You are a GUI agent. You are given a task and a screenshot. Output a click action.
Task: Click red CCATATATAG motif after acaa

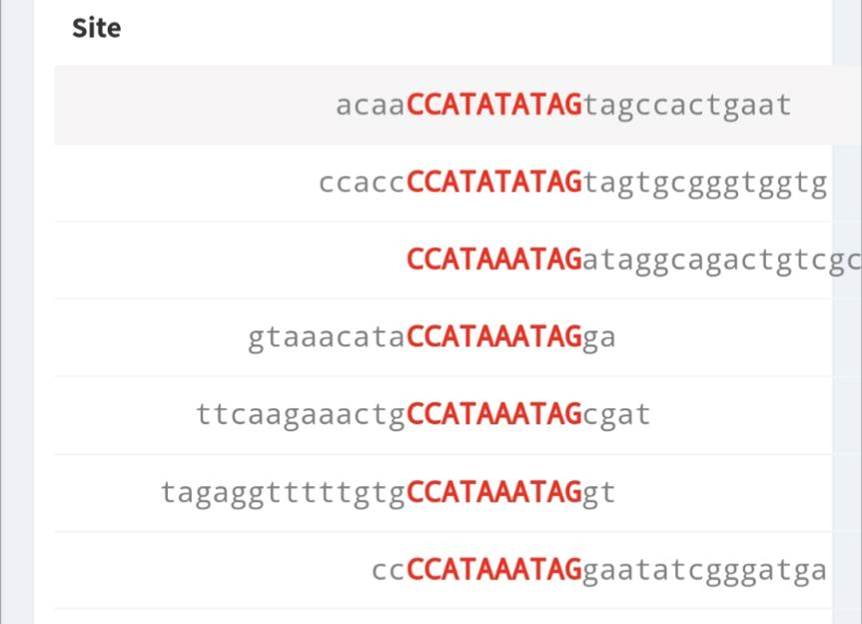495,105
